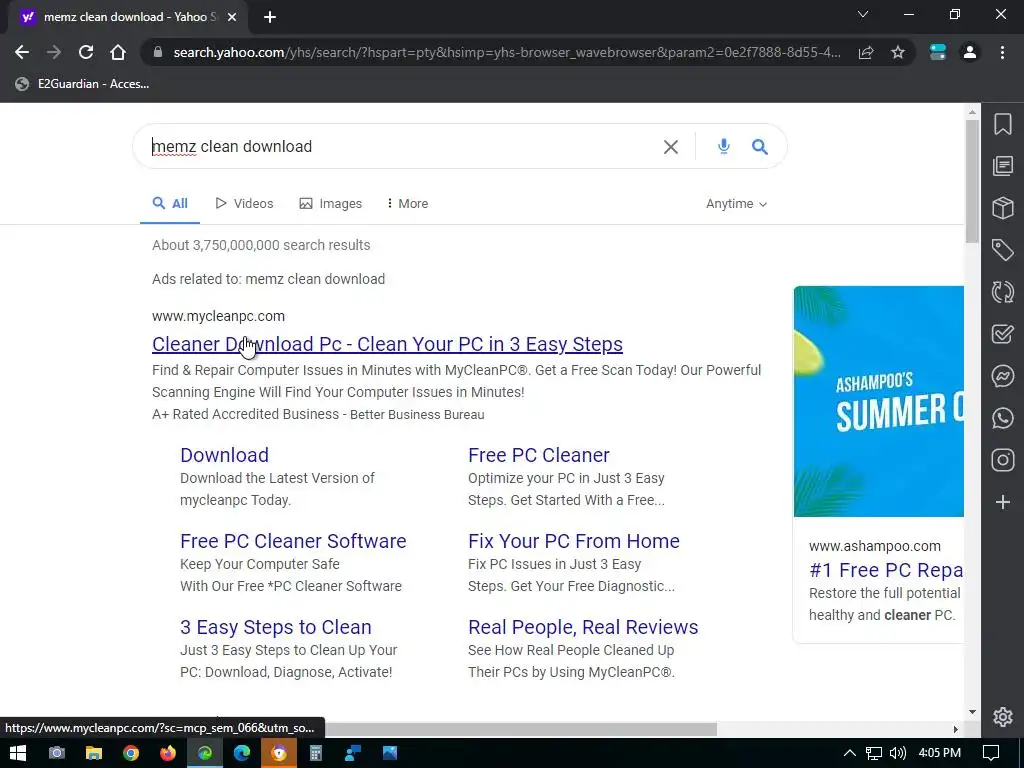Close the Yahoo search tab

click(x=232, y=17)
